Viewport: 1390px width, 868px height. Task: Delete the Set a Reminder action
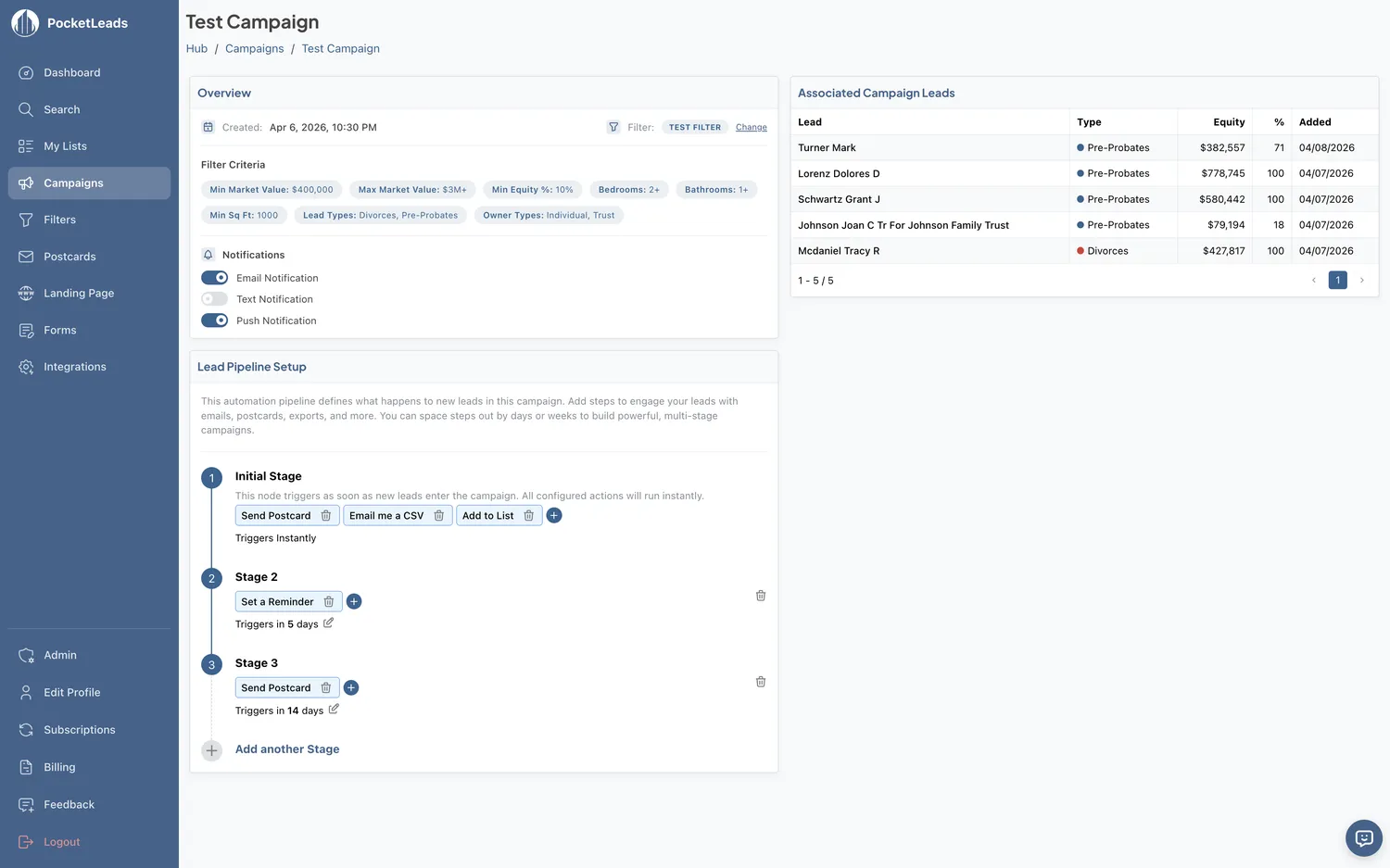coord(329,602)
